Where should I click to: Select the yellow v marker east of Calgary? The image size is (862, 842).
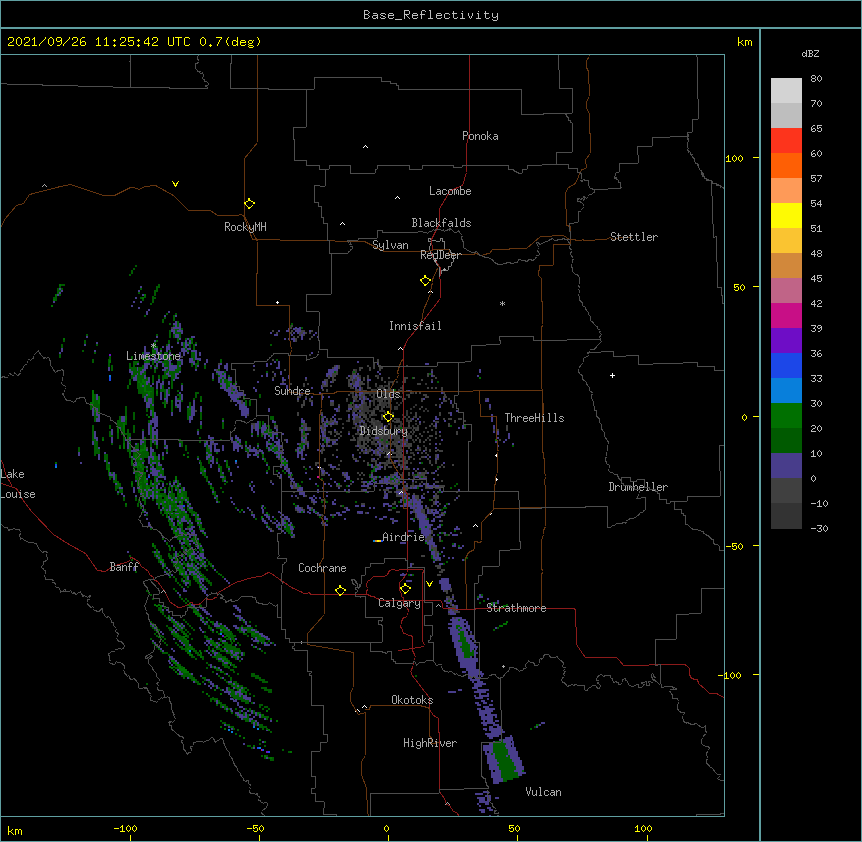tap(429, 584)
